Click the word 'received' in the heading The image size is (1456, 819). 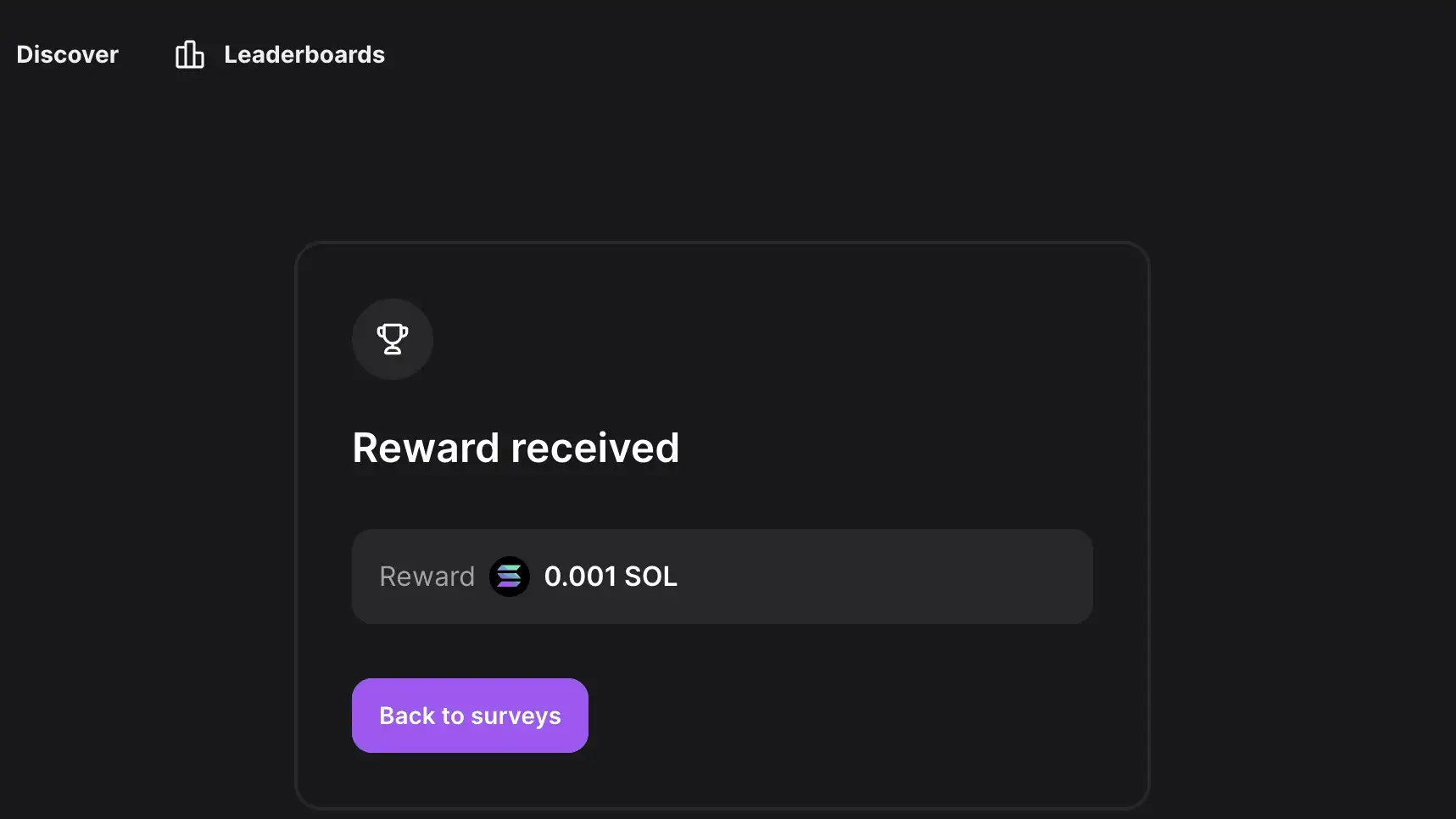(594, 448)
